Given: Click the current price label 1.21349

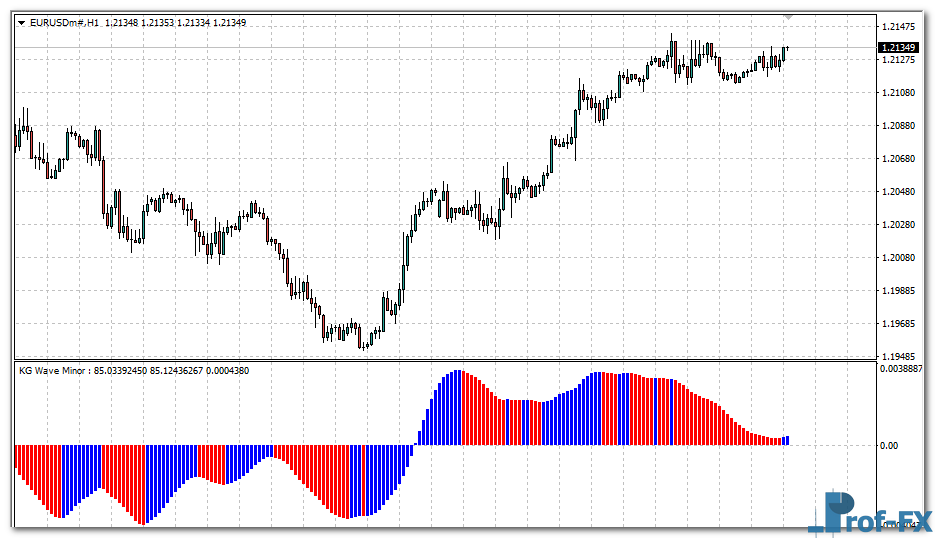Looking at the screenshot, I should coord(900,47).
